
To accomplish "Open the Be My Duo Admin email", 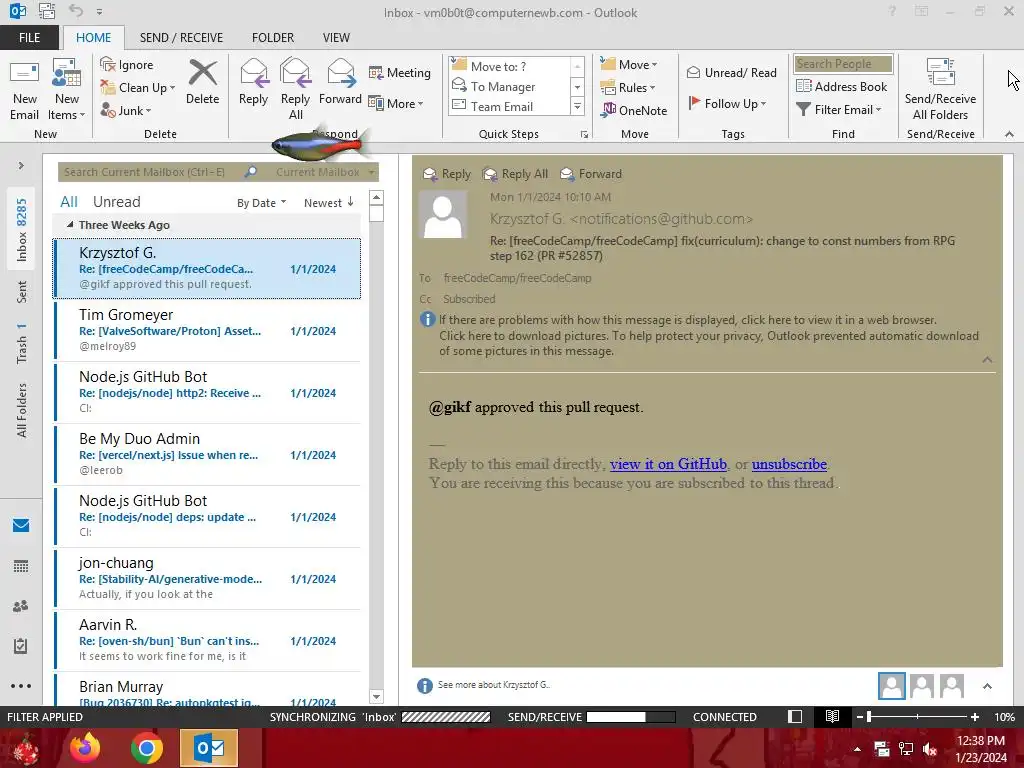I will [x=208, y=455].
